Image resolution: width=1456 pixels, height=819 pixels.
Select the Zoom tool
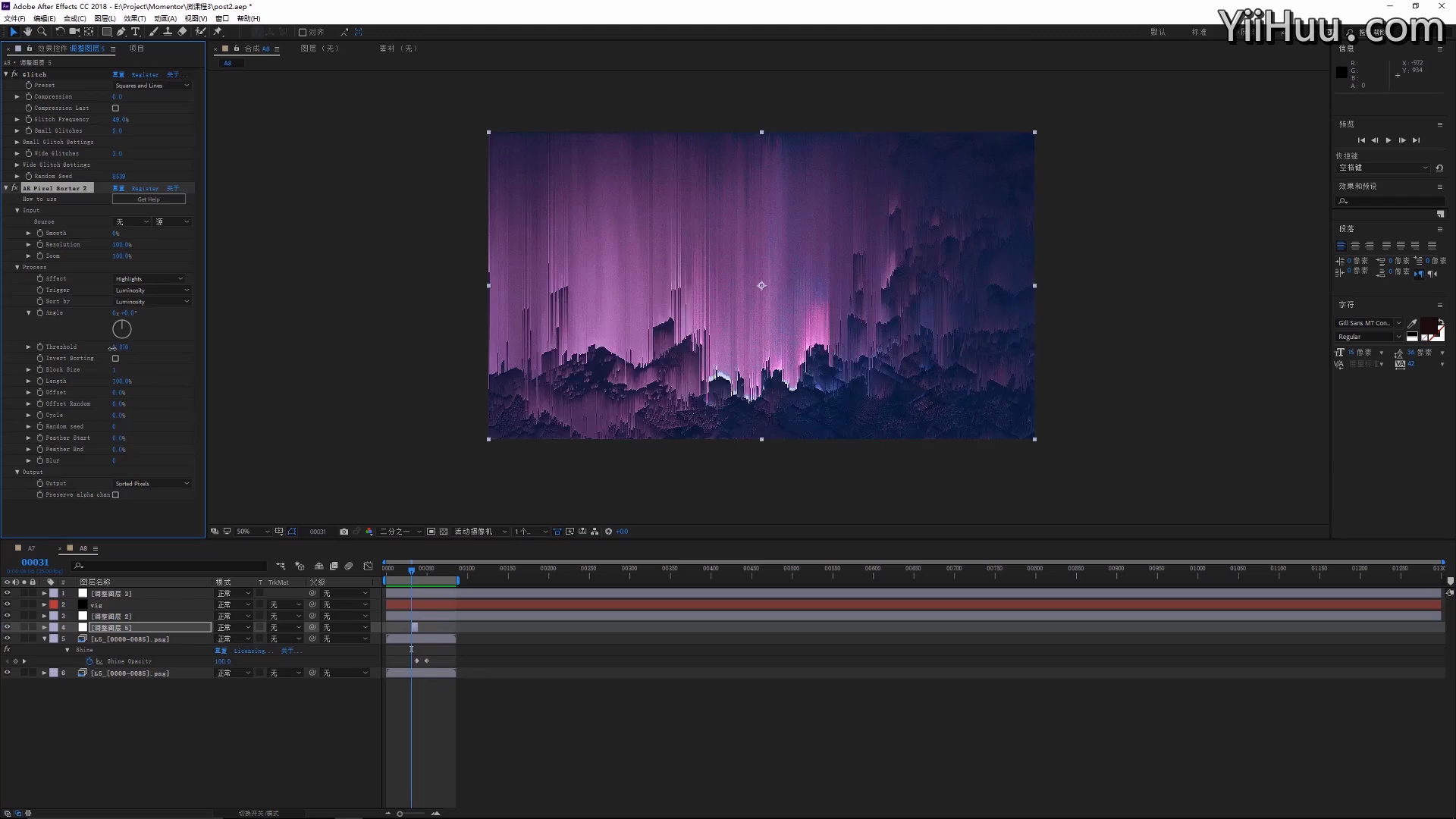click(42, 32)
